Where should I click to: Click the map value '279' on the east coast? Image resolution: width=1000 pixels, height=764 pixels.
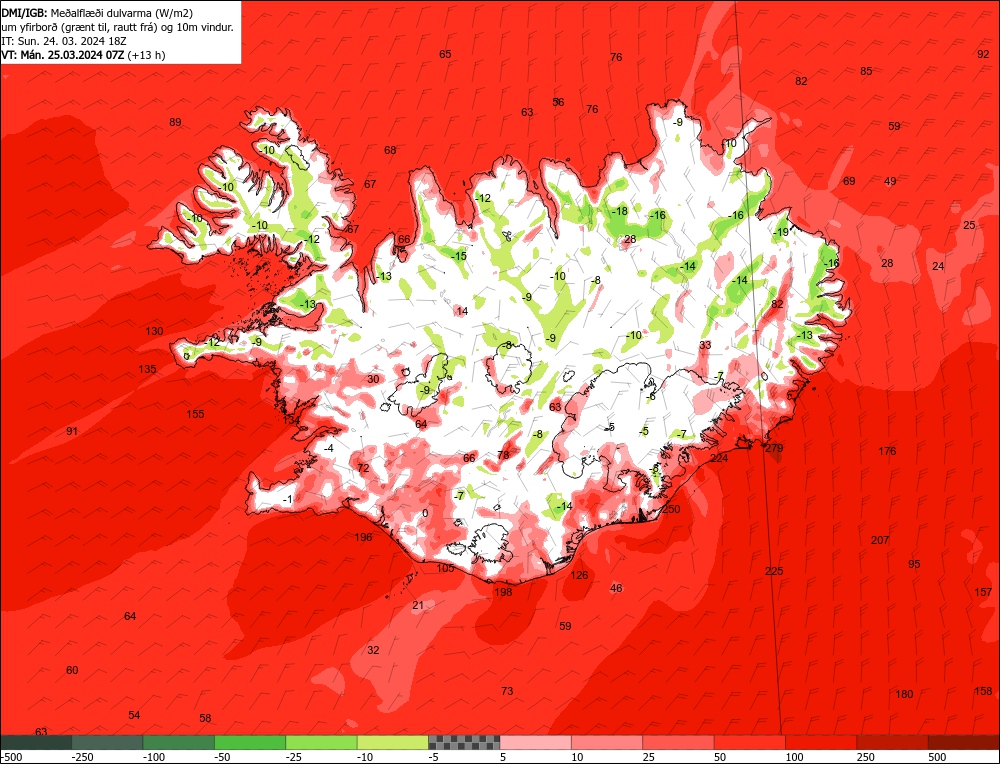coord(774,448)
